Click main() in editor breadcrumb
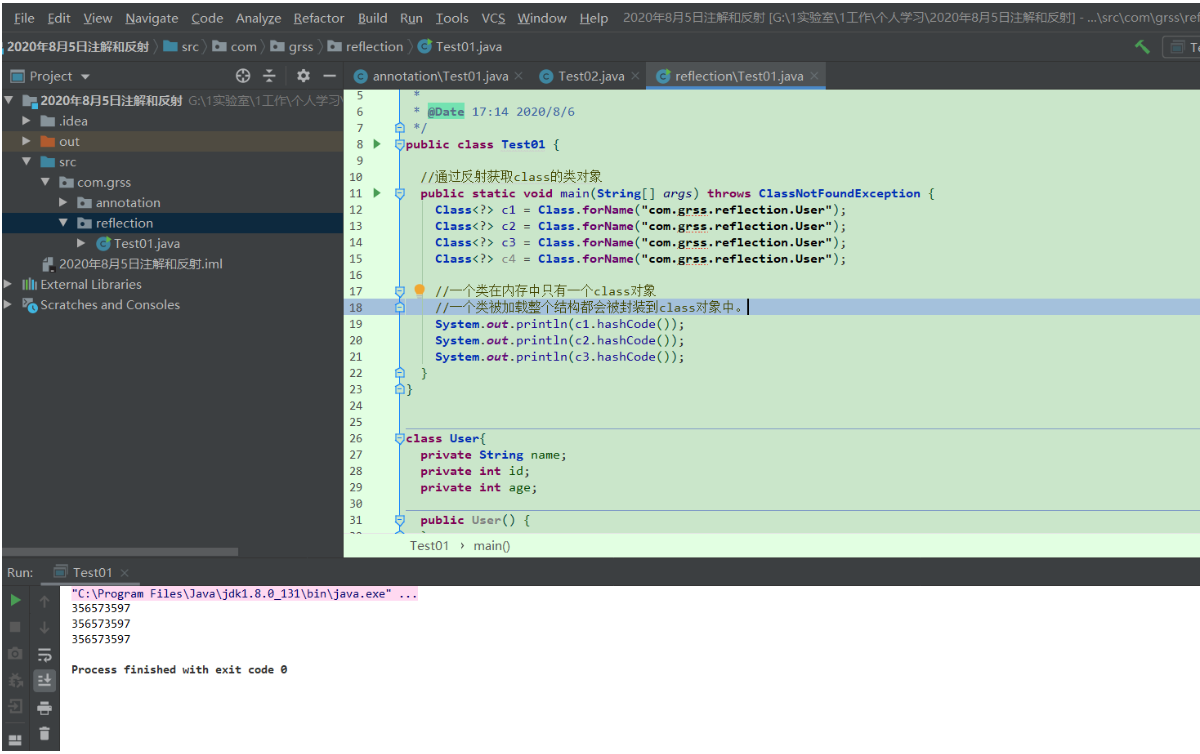 (x=491, y=545)
